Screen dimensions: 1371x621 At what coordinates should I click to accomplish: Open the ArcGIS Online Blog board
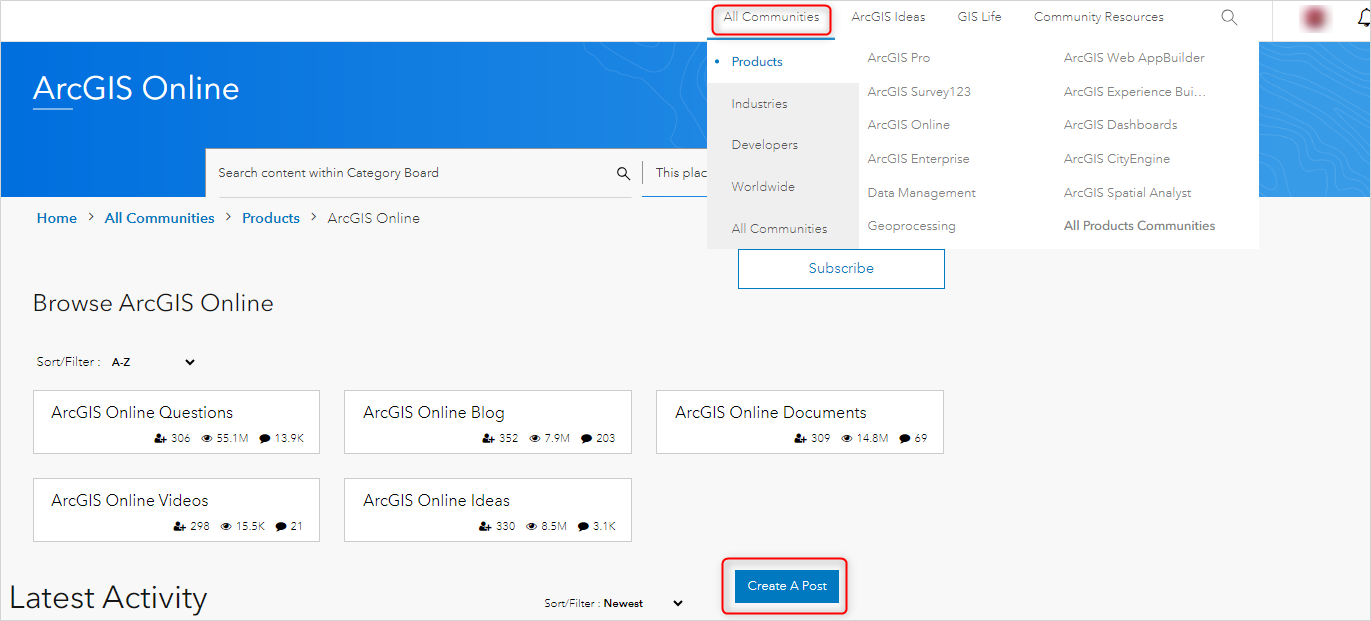coord(488,422)
